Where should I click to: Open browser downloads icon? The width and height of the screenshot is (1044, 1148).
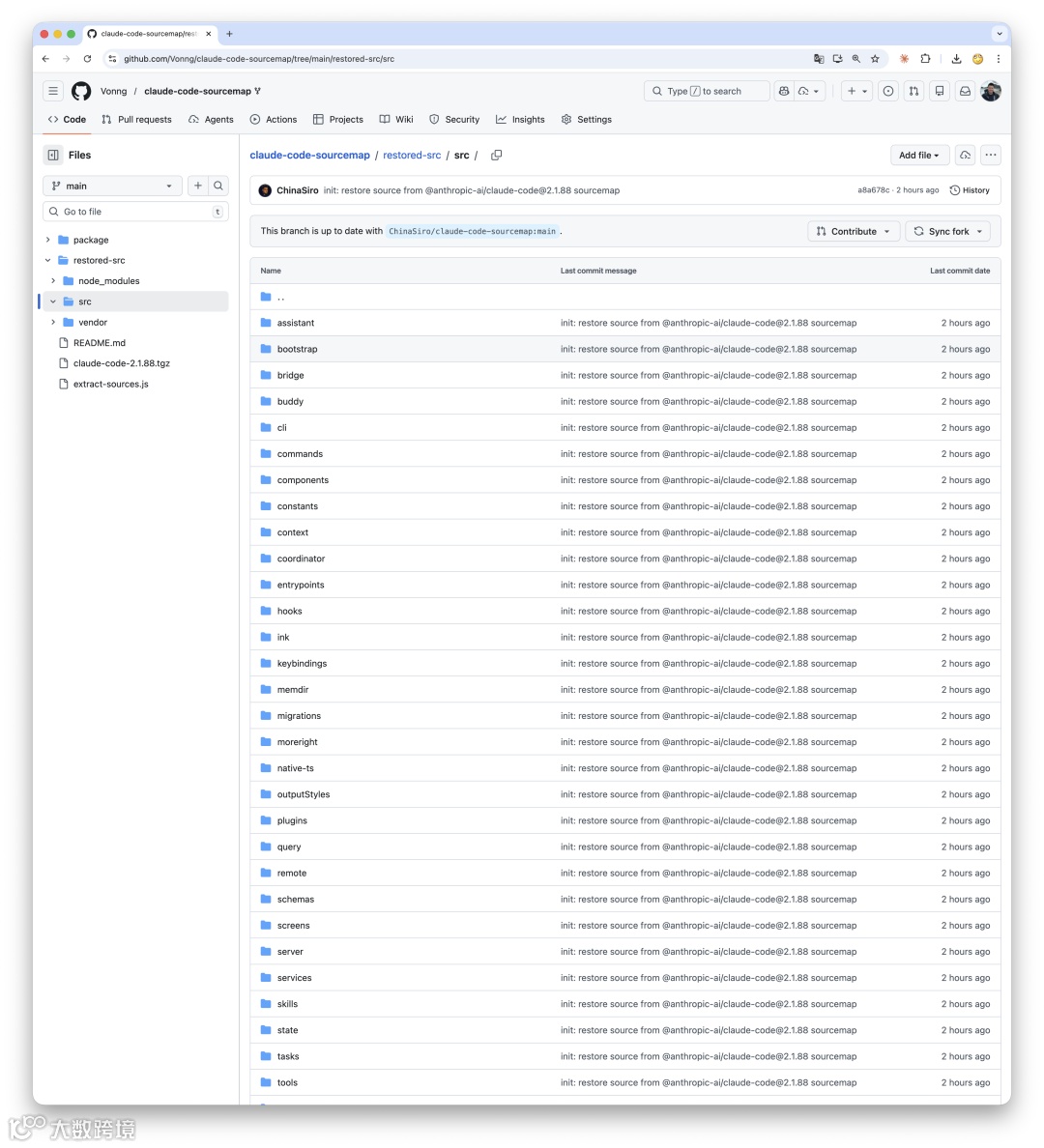pos(956,59)
